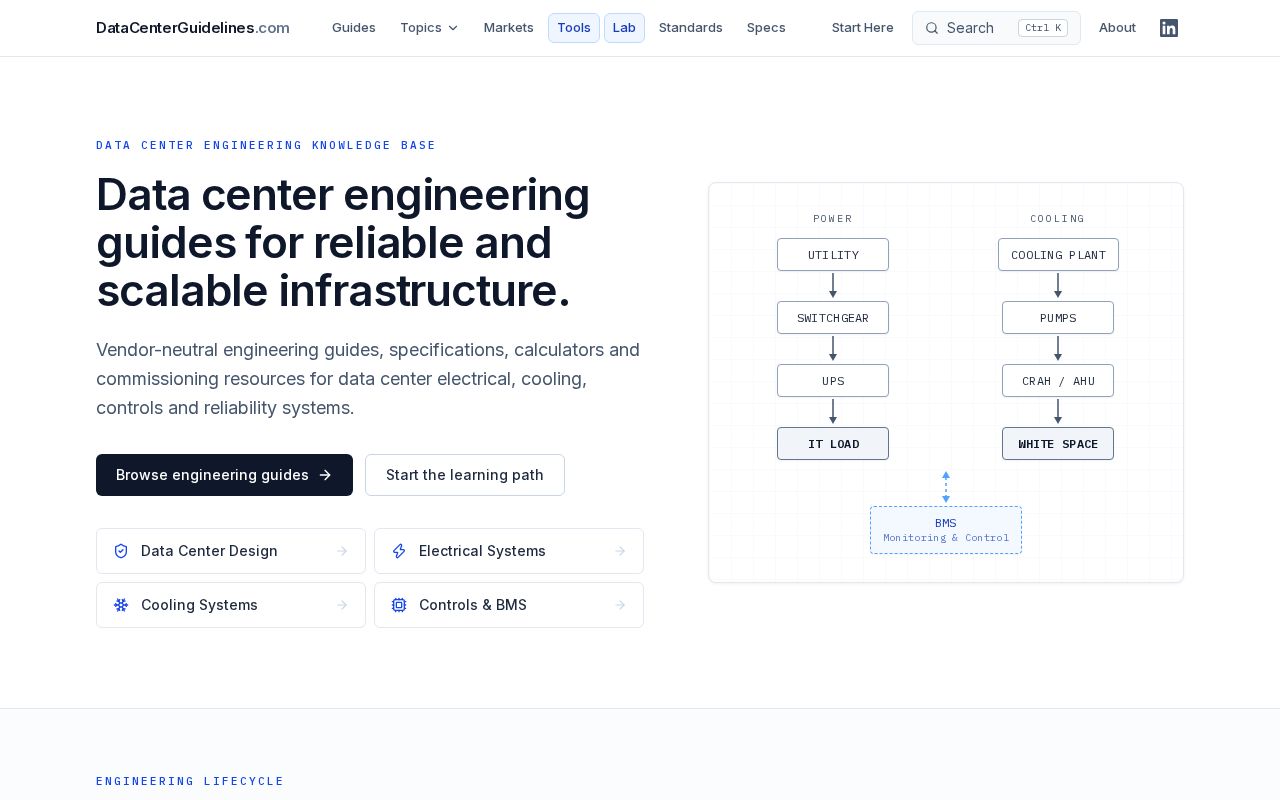Click the search magnifier icon
This screenshot has width=1280, height=800.
pos(932,28)
